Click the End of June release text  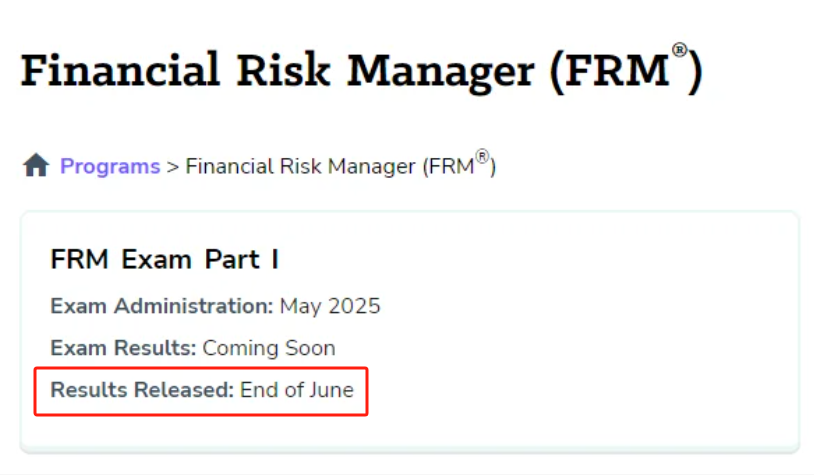tap(297, 390)
